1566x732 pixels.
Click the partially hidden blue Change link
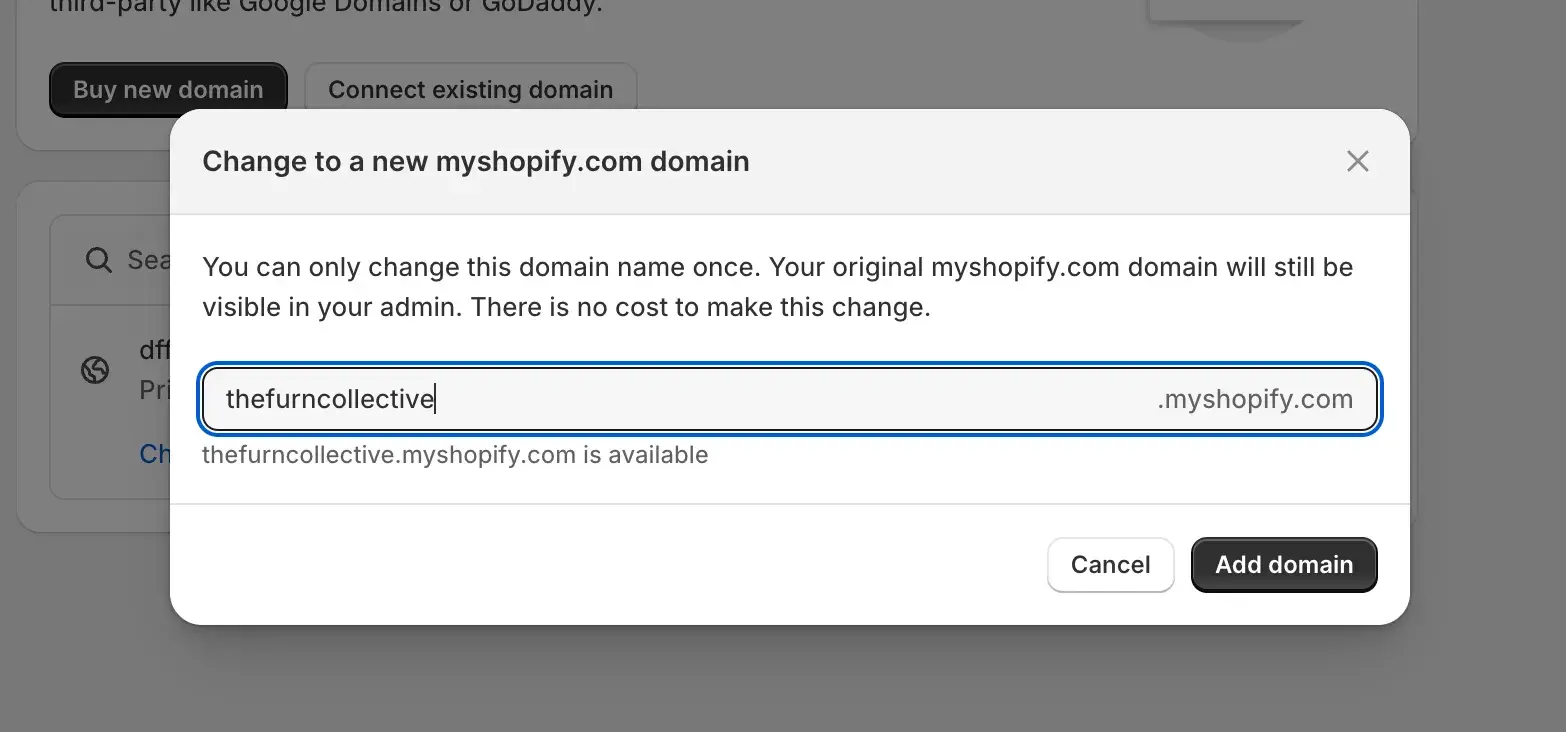click(155, 454)
